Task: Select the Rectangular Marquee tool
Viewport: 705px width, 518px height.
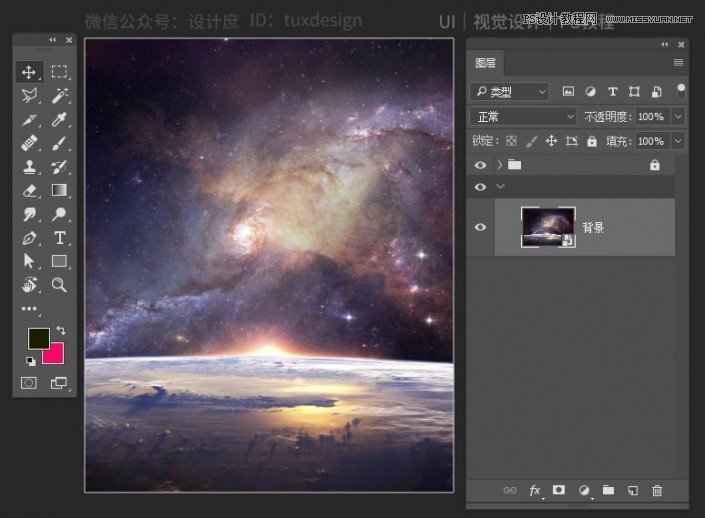Action: coord(59,72)
